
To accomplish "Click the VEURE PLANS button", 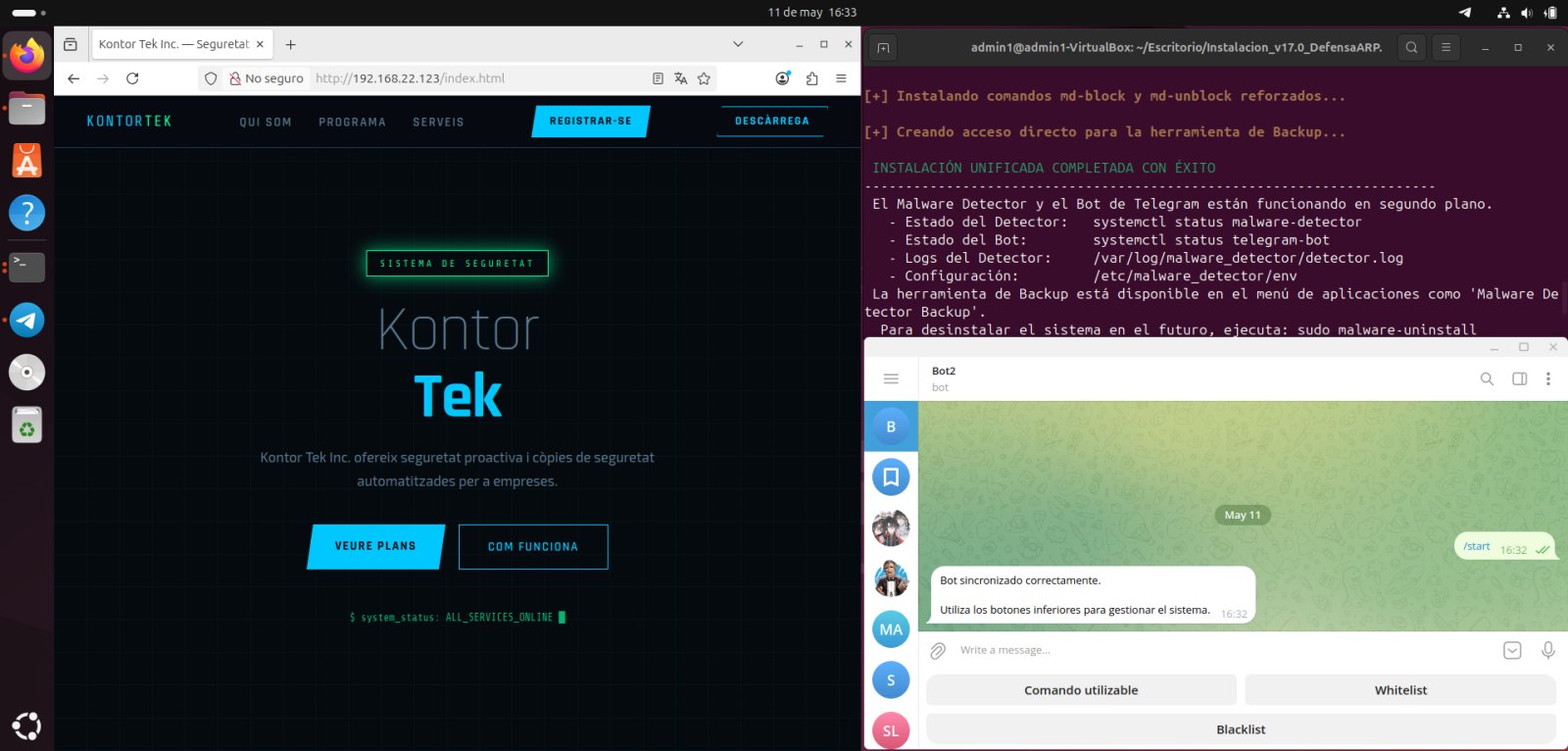I will [x=375, y=546].
